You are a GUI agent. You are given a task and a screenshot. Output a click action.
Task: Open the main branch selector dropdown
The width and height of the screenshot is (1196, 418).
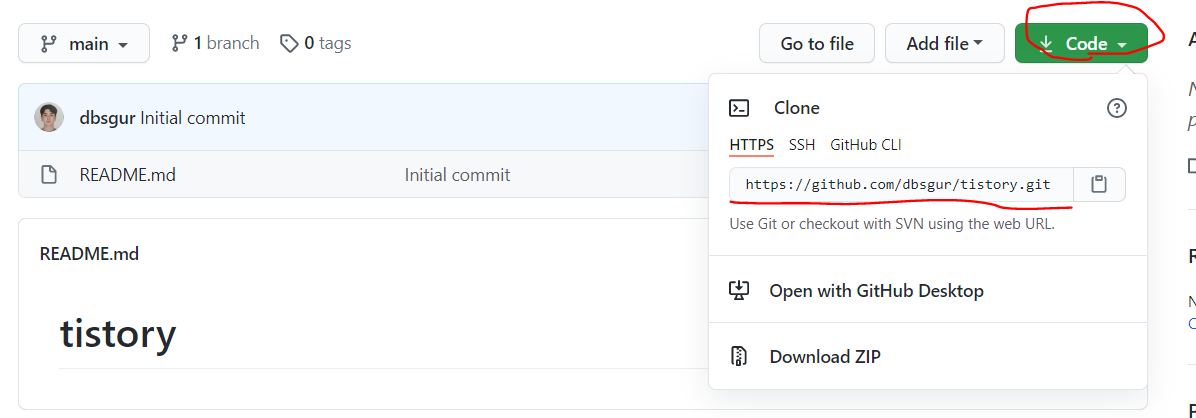pyautogui.click(x=84, y=43)
